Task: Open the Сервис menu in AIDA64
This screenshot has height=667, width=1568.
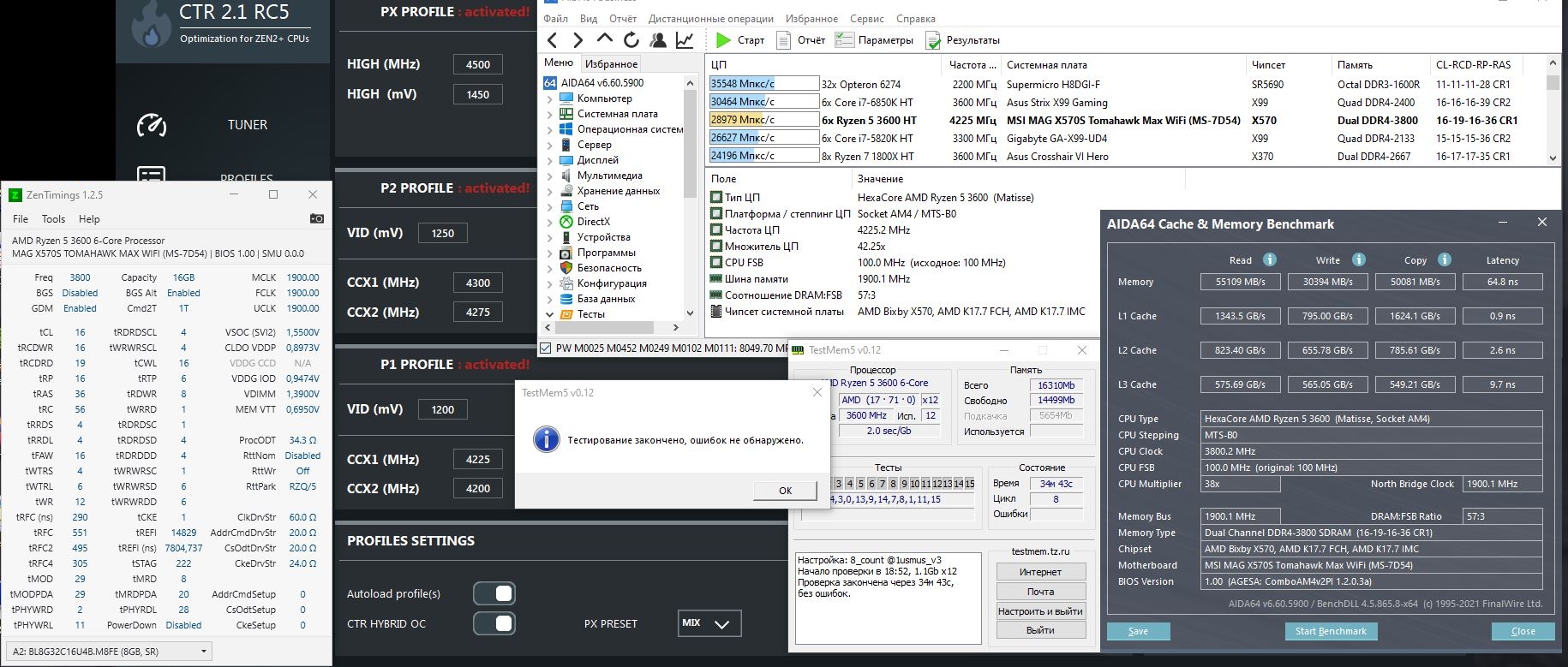Action: tap(867, 18)
